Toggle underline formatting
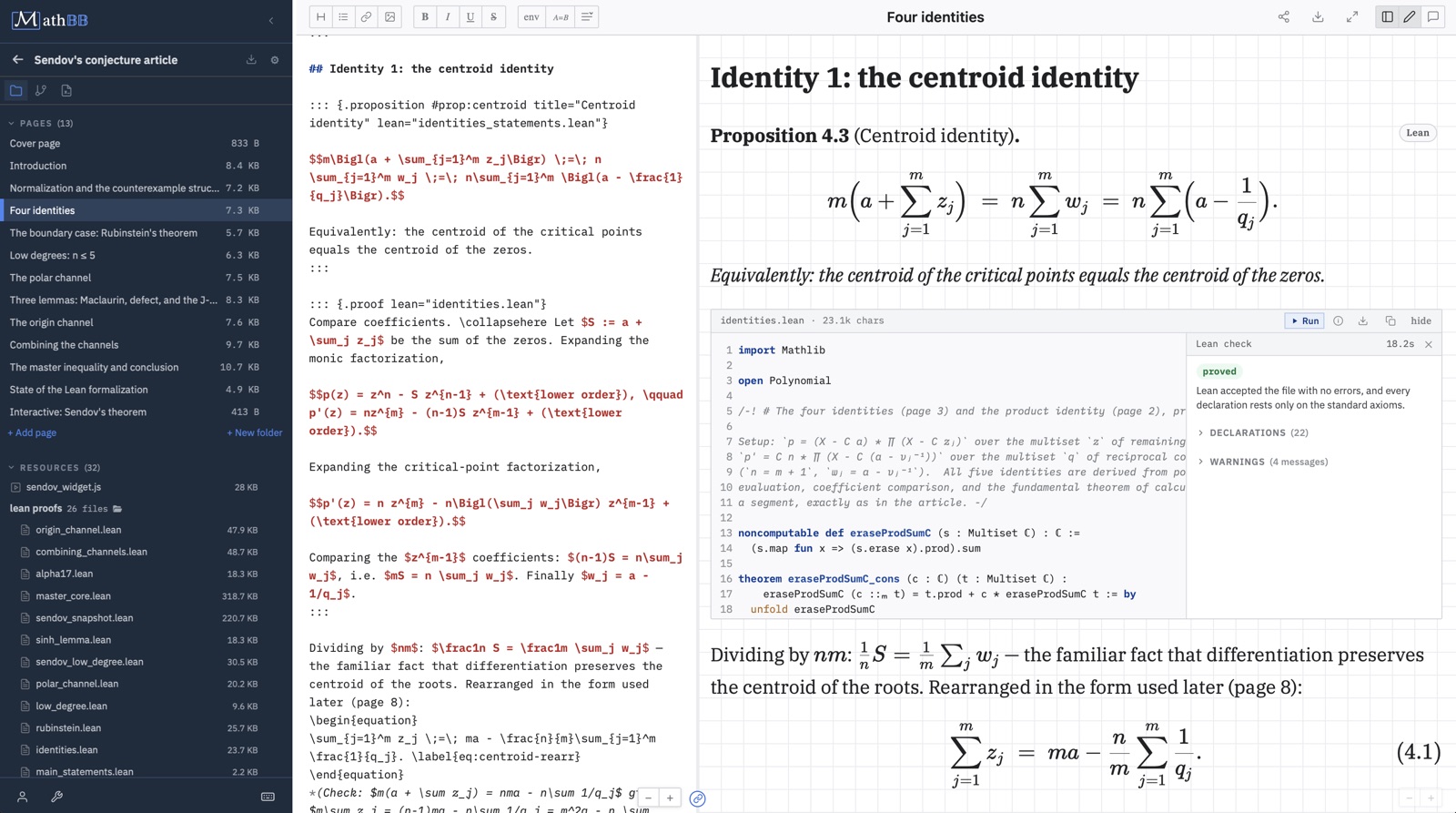The width and height of the screenshot is (1456, 813). click(470, 16)
